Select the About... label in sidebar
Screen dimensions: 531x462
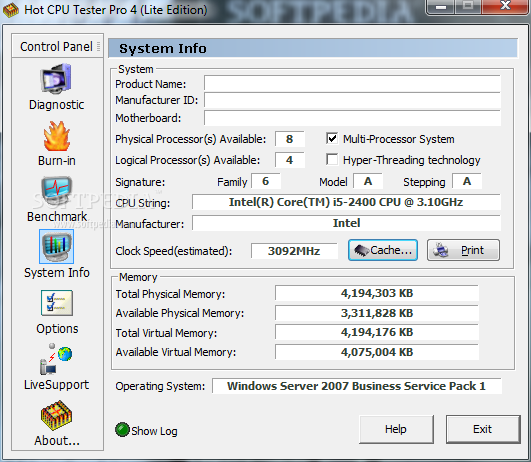pos(57,441)
